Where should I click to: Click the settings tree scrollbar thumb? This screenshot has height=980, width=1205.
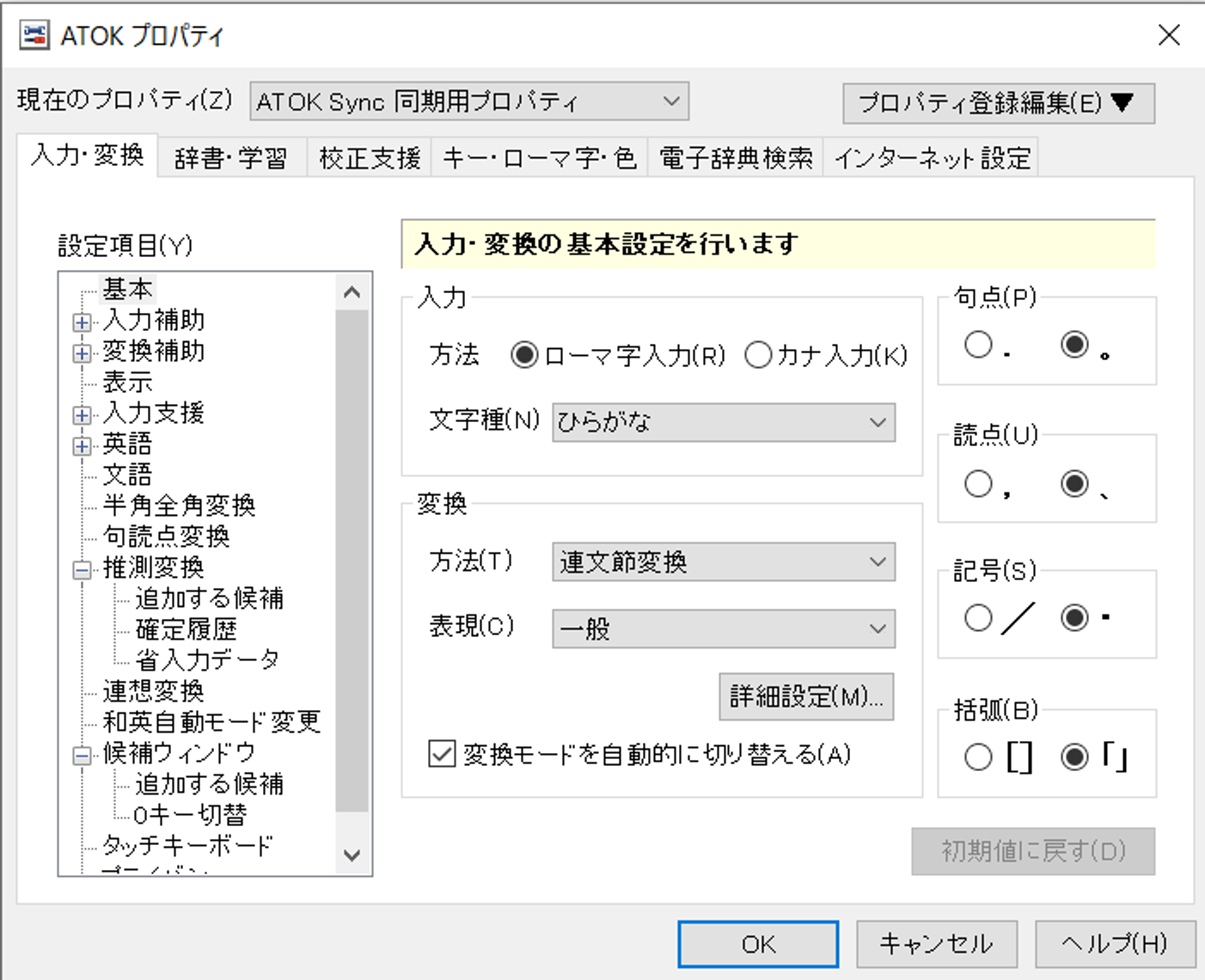click(352, 561)
